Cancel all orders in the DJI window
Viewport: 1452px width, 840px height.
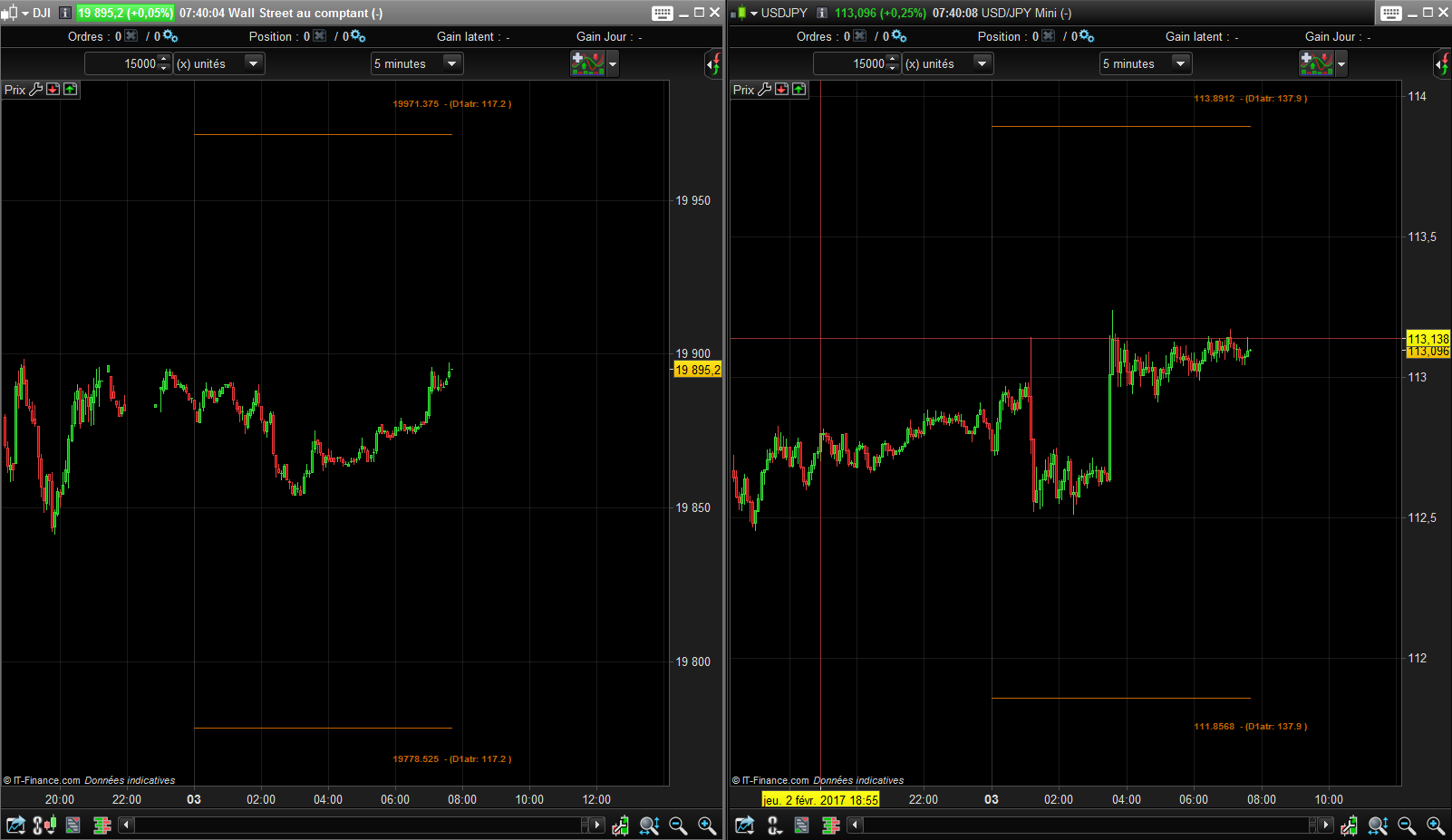(x=131, y=36)
